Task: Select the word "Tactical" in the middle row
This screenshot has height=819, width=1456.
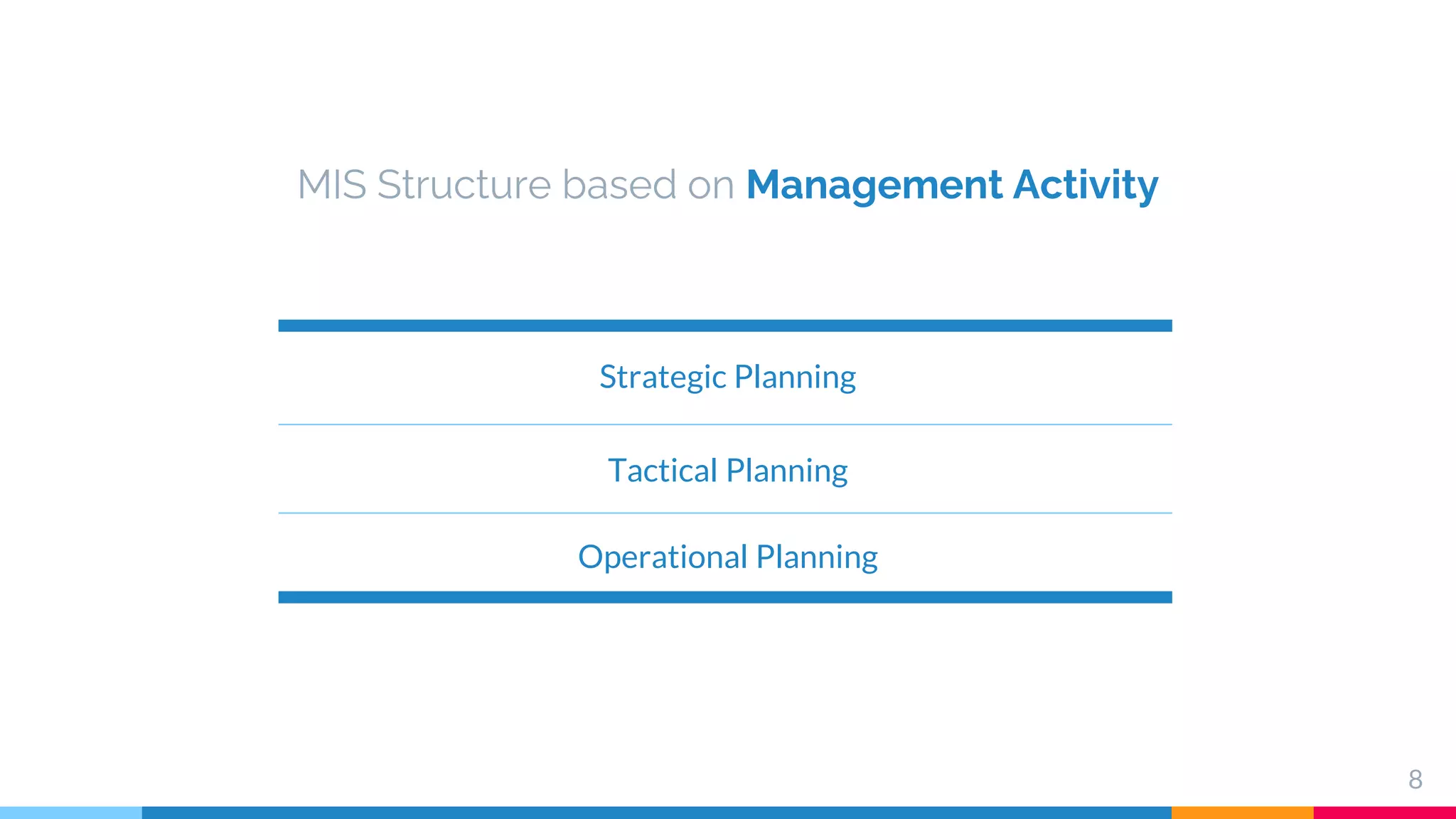Action: tap(663, 471)
